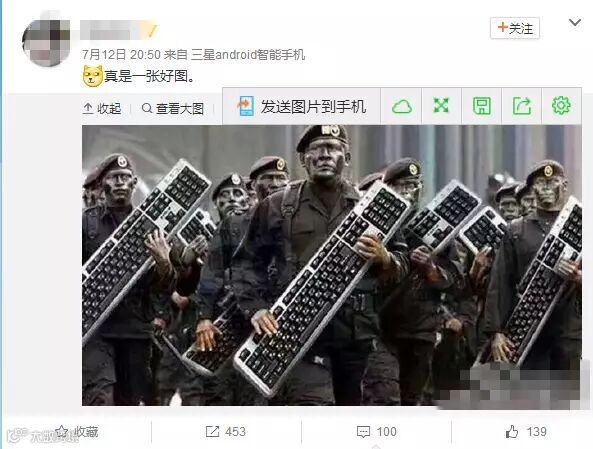Click the phone icon beside 发送图片到手机
Image resolution: width=593 pixels, height=449 pixels.
(x=246, y=106)
